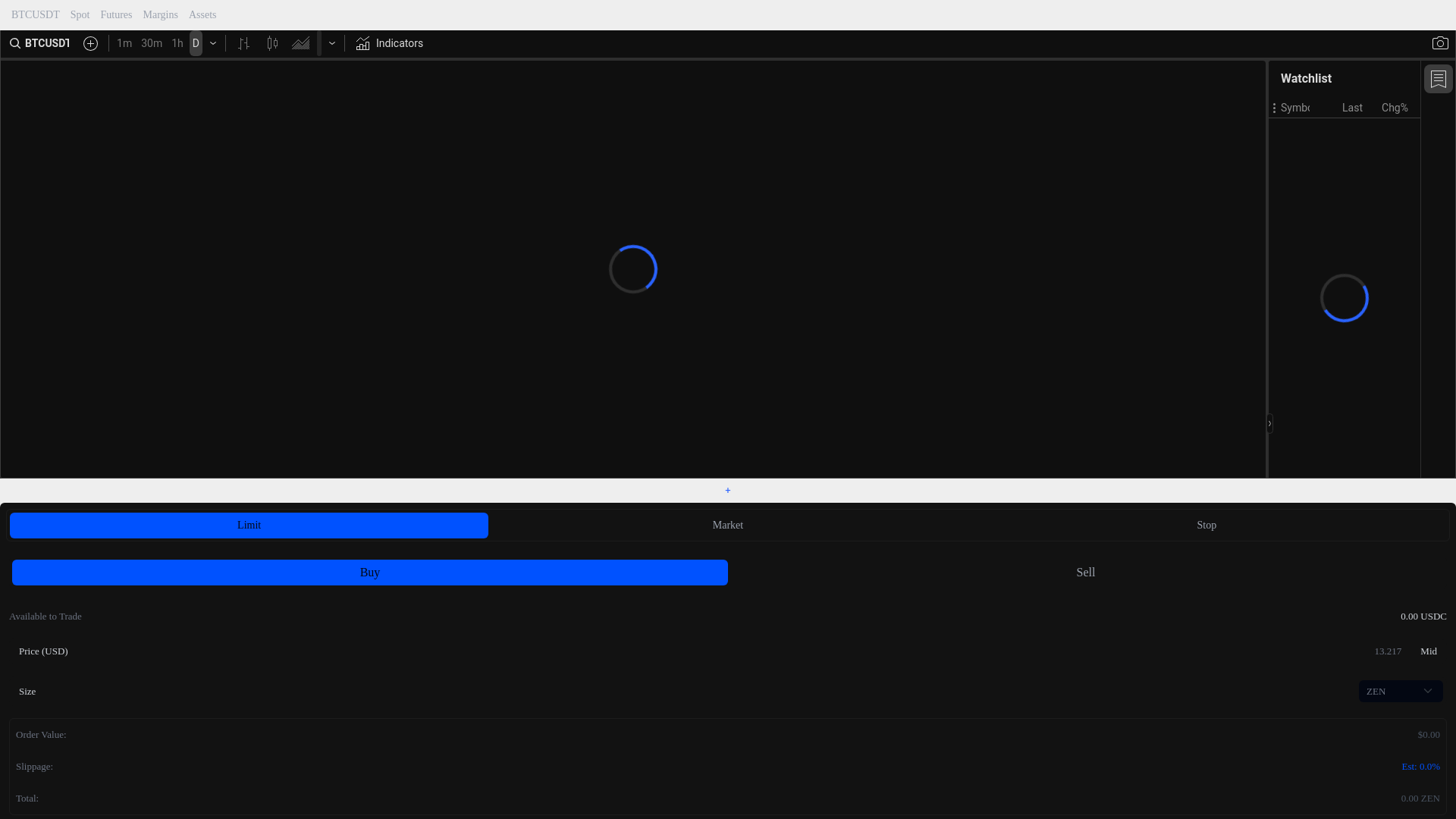
Task: Click the Est: 0.0% slippage link
Action: [x=1420, y=767]
